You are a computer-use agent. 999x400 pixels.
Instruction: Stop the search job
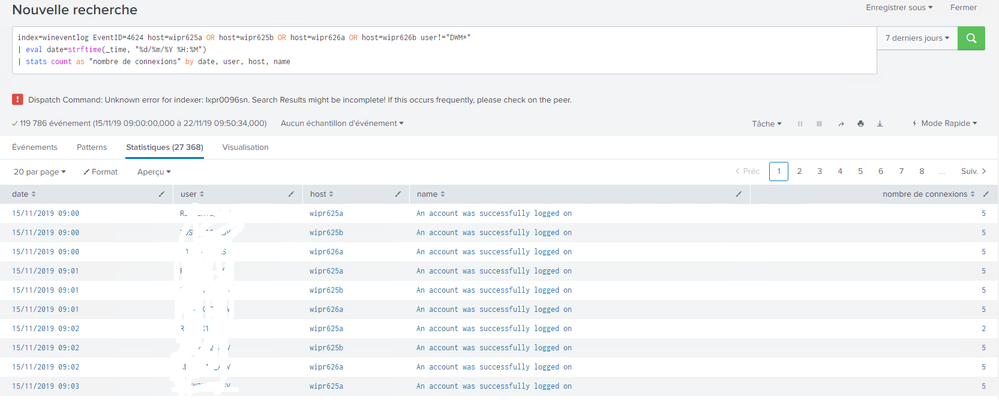tap(819, 124)
